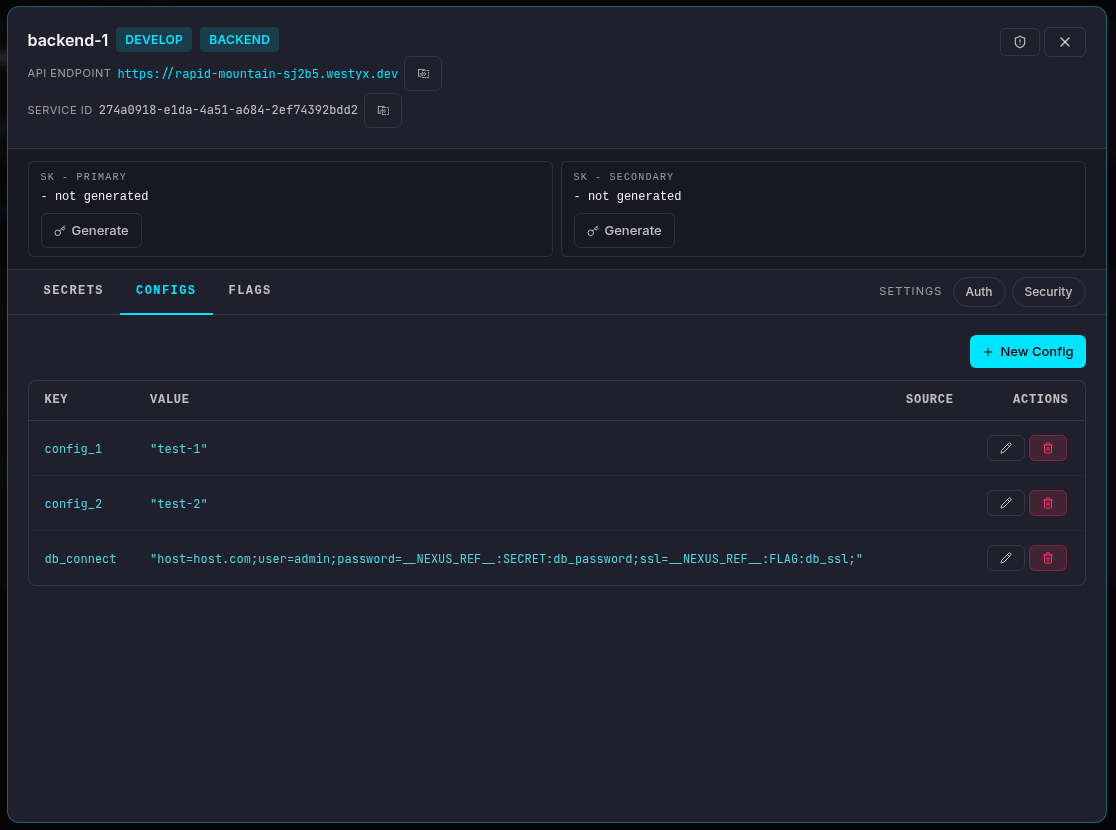Viewport: 1116px width, 830px height.
Task: Edit the db_connect entry
Action: 1006,558
